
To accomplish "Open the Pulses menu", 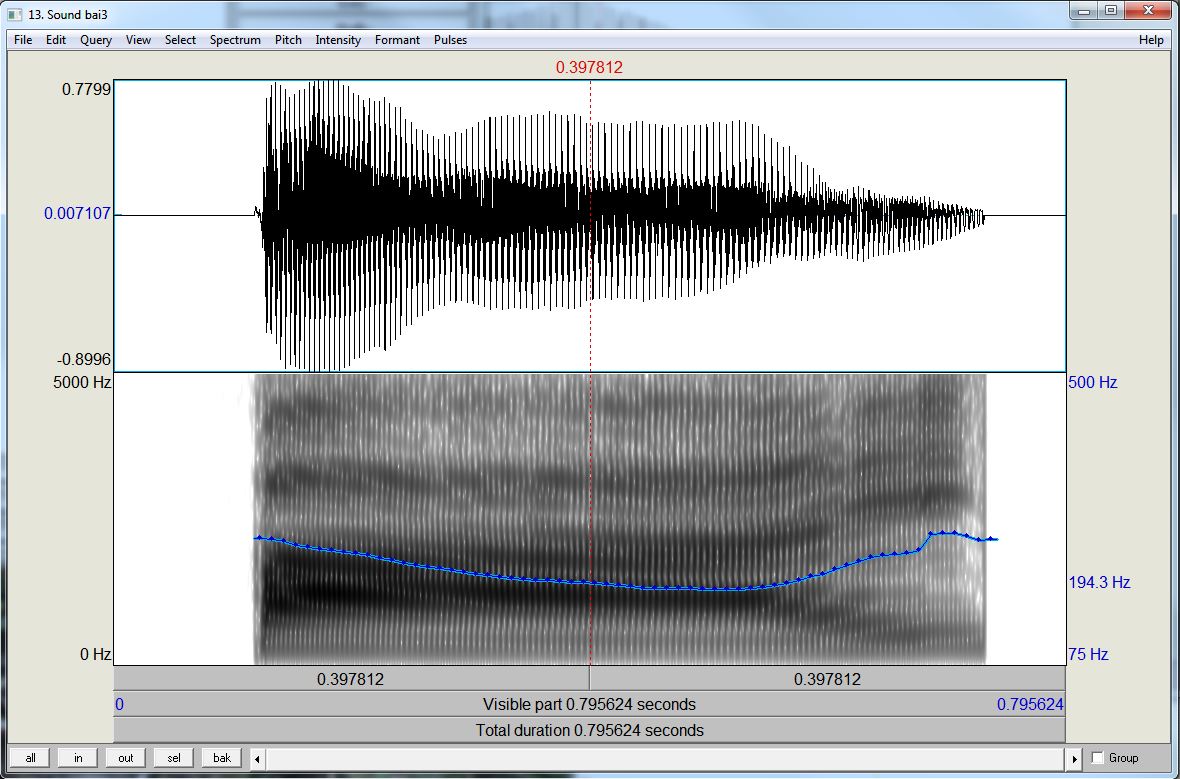I will point(450,40).
